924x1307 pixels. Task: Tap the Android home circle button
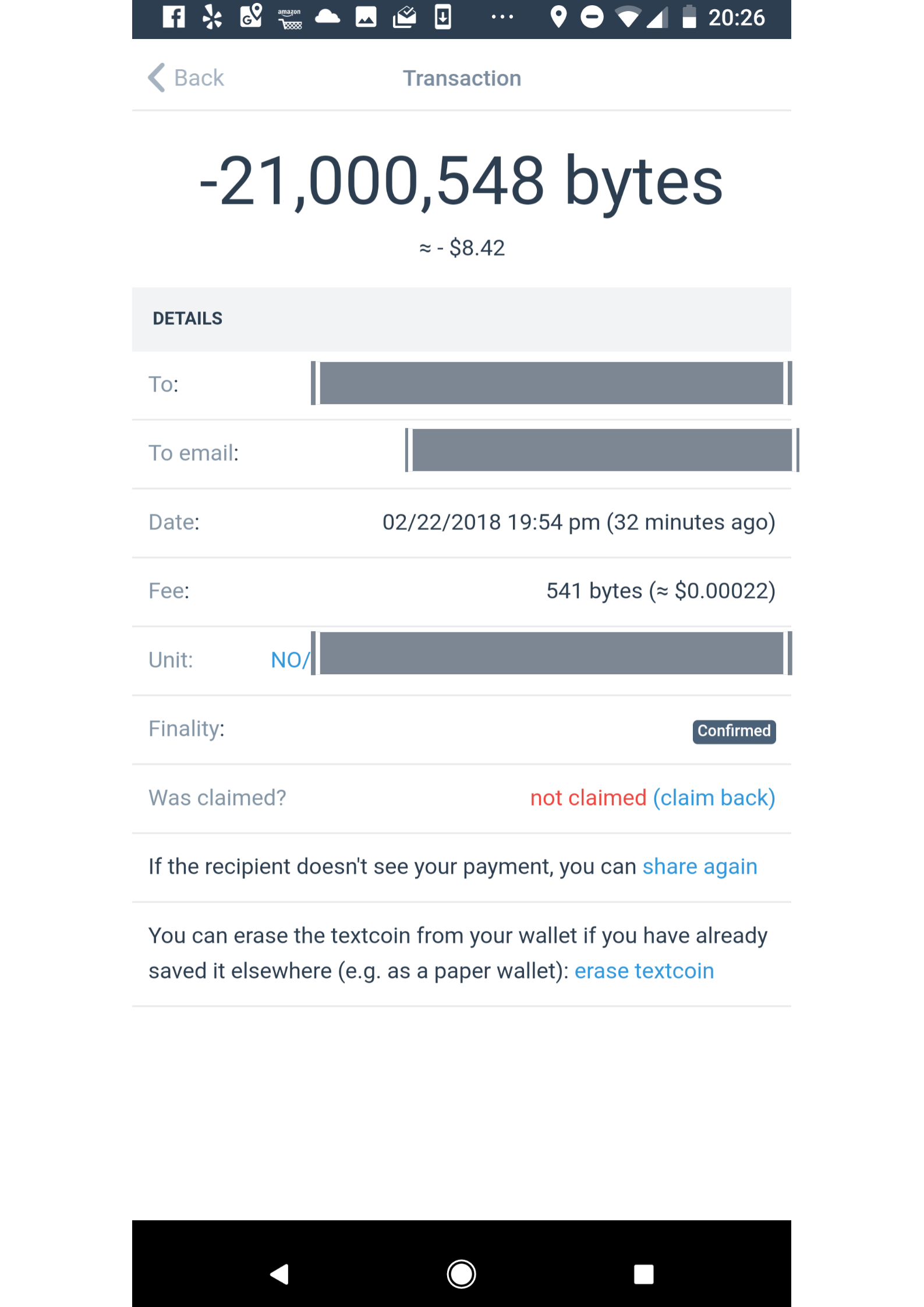click(x=461, y=1274)
